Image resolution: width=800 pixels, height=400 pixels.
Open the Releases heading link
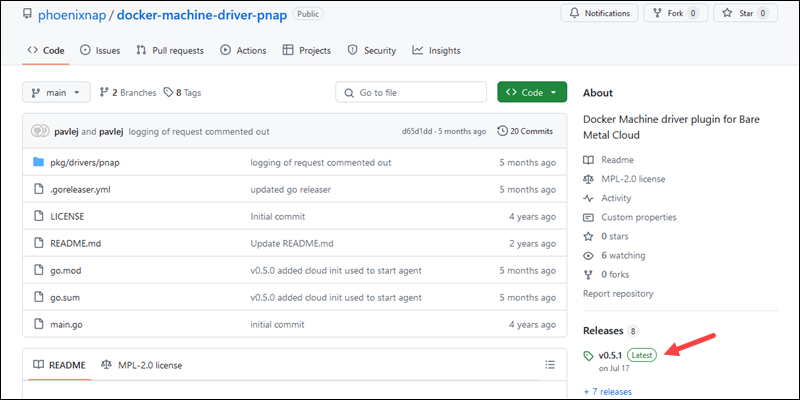603,331
